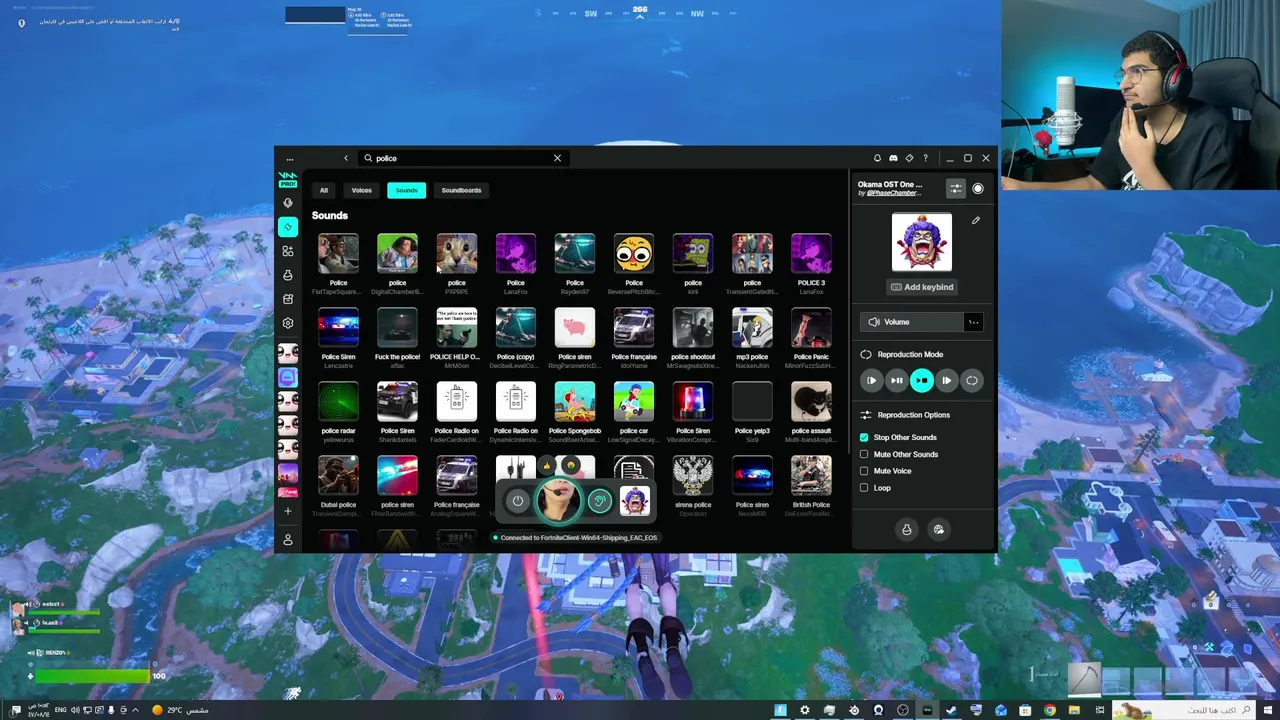
Task: Open the community voices sidebar icon
Action: tap(288, 251)
